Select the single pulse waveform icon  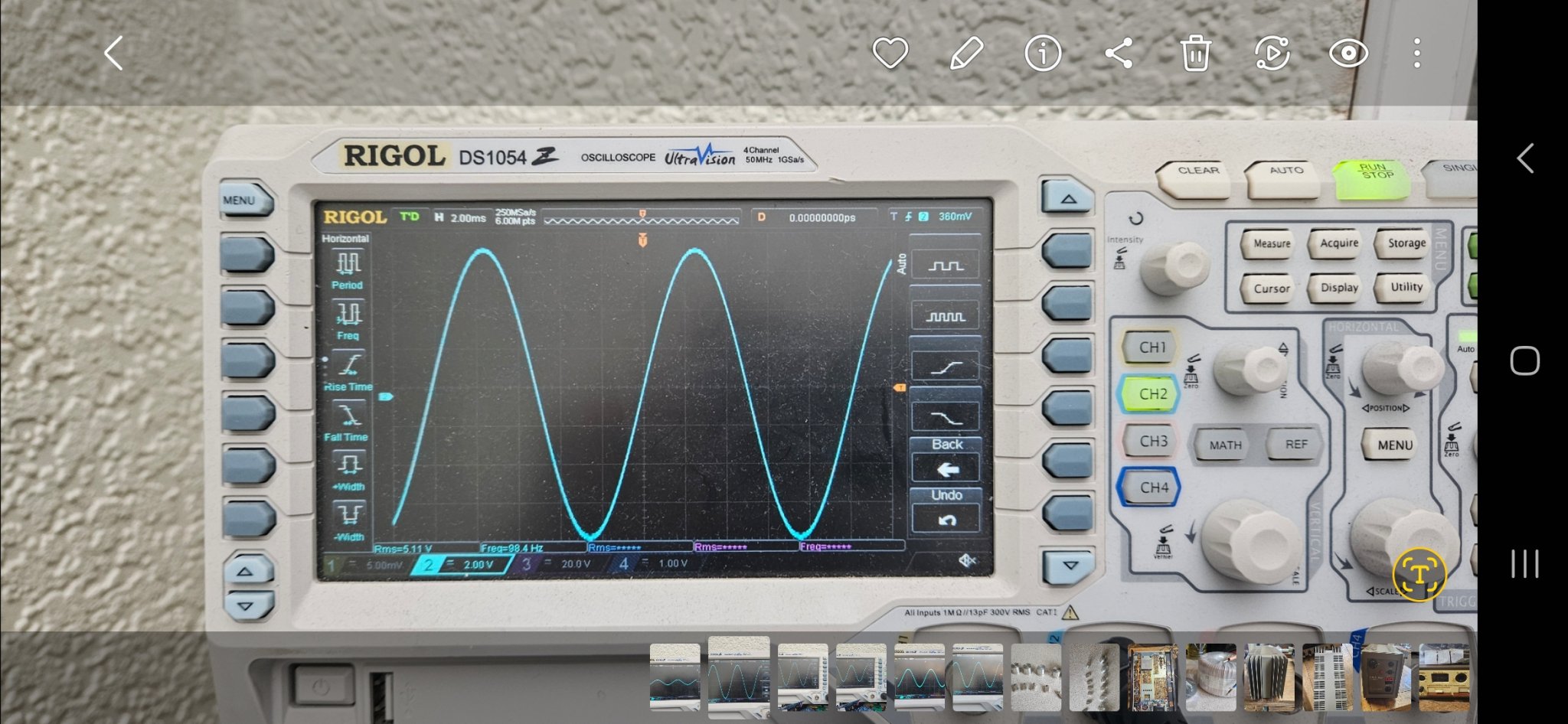click(946, 266)
